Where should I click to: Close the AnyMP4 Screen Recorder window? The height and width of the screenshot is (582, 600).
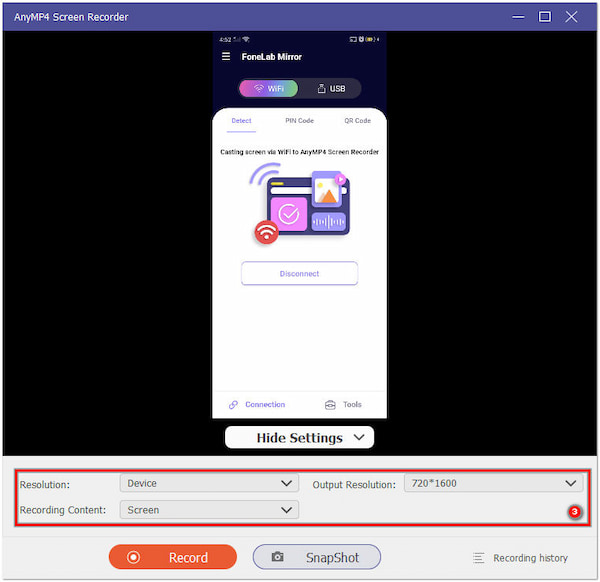(x=571, y=16)
